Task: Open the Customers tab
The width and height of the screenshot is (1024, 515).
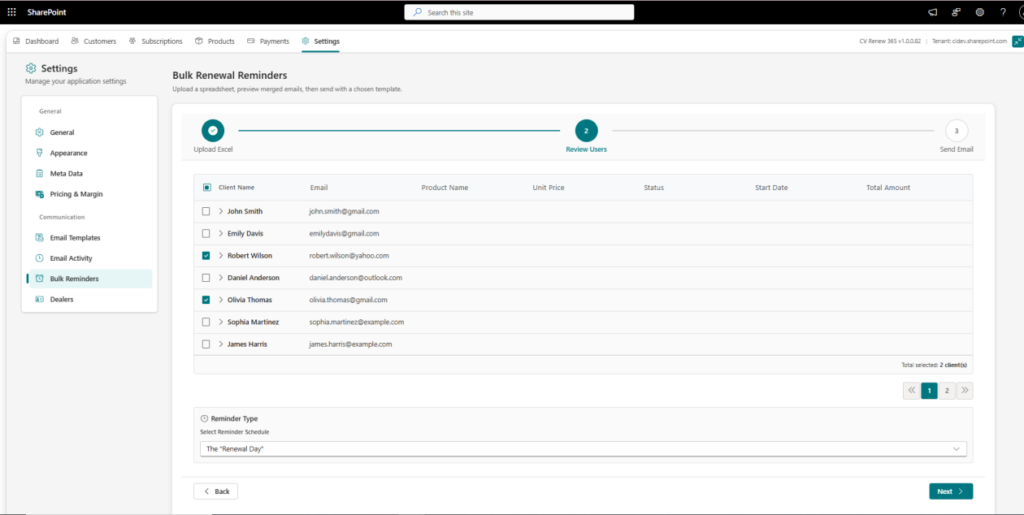Action: pos(93,41)
